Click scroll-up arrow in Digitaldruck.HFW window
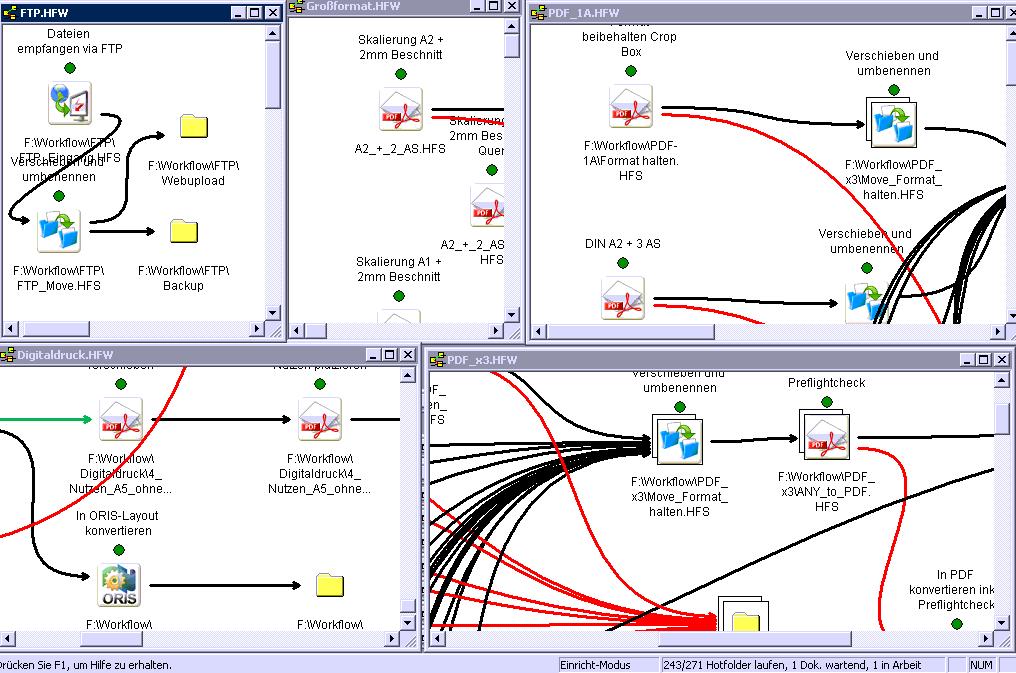The width and height of the screenshot is (1016, 673). pyautogui.click(x=408, y=376)
